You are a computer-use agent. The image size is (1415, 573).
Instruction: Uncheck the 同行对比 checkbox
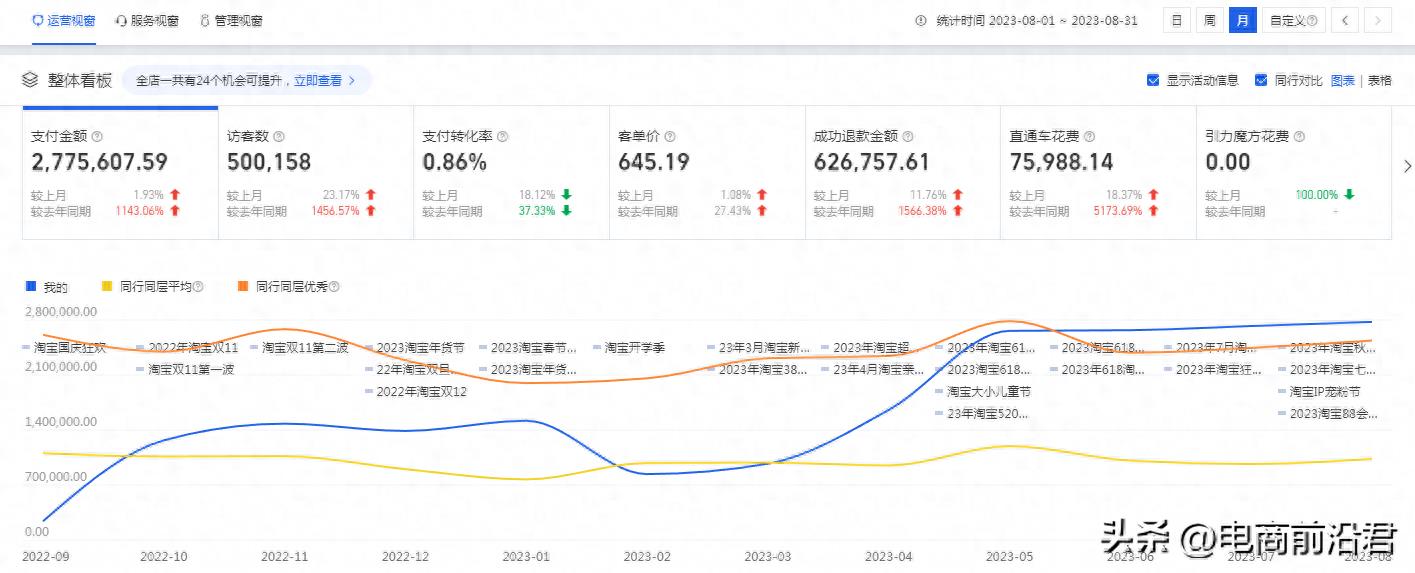click(1261, 80)
